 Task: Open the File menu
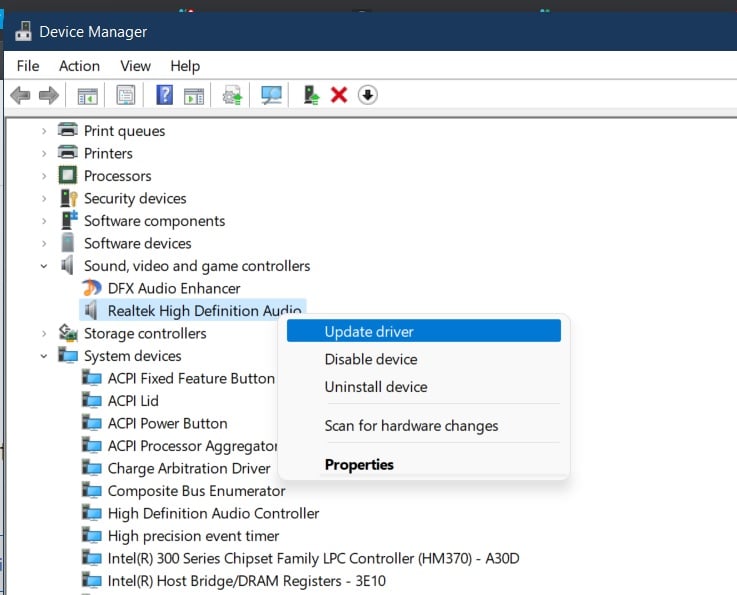click(28, 66)
